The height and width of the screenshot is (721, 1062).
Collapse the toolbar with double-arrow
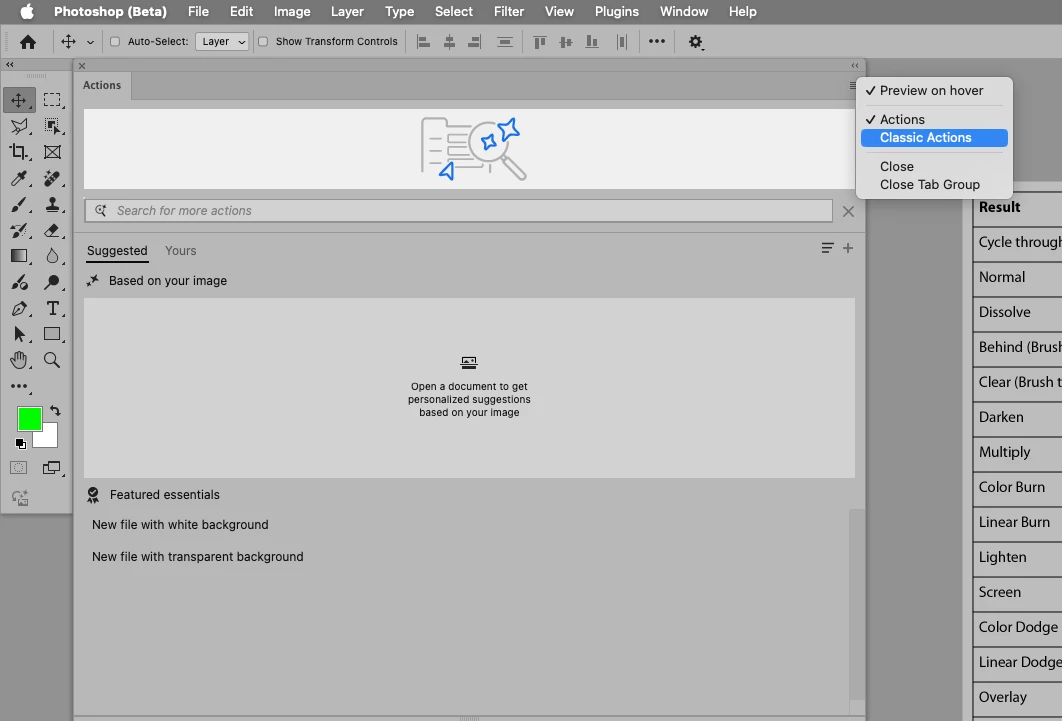pyautogui.click(x=9, y=65)
